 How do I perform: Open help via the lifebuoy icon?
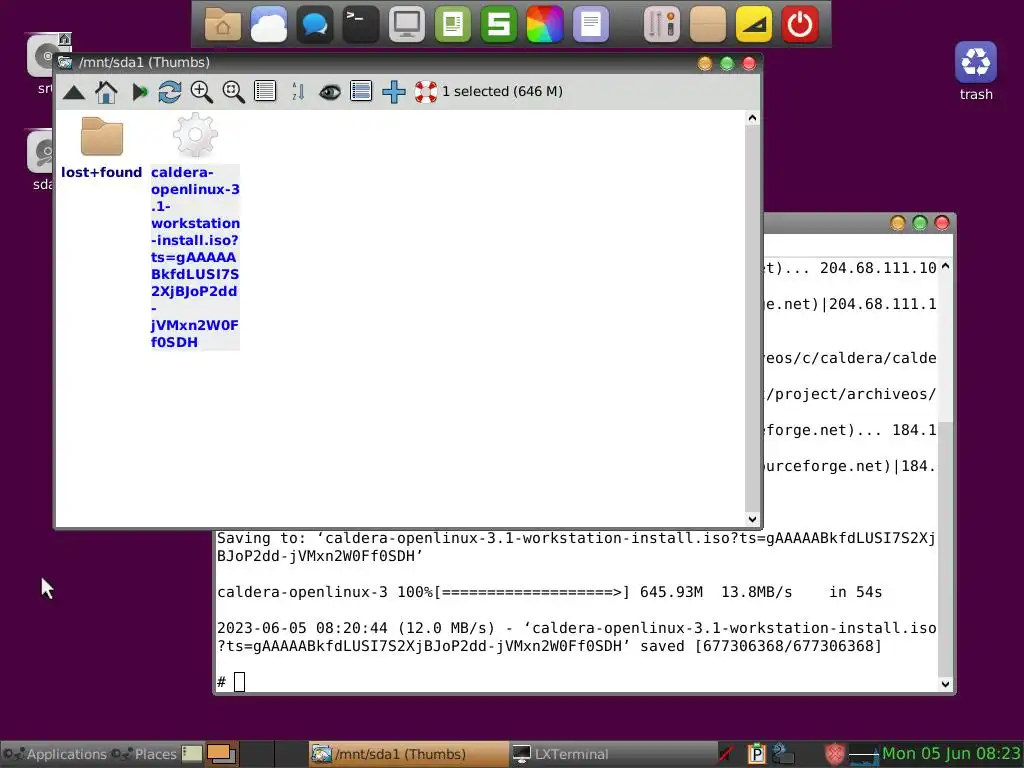[426, 92]
